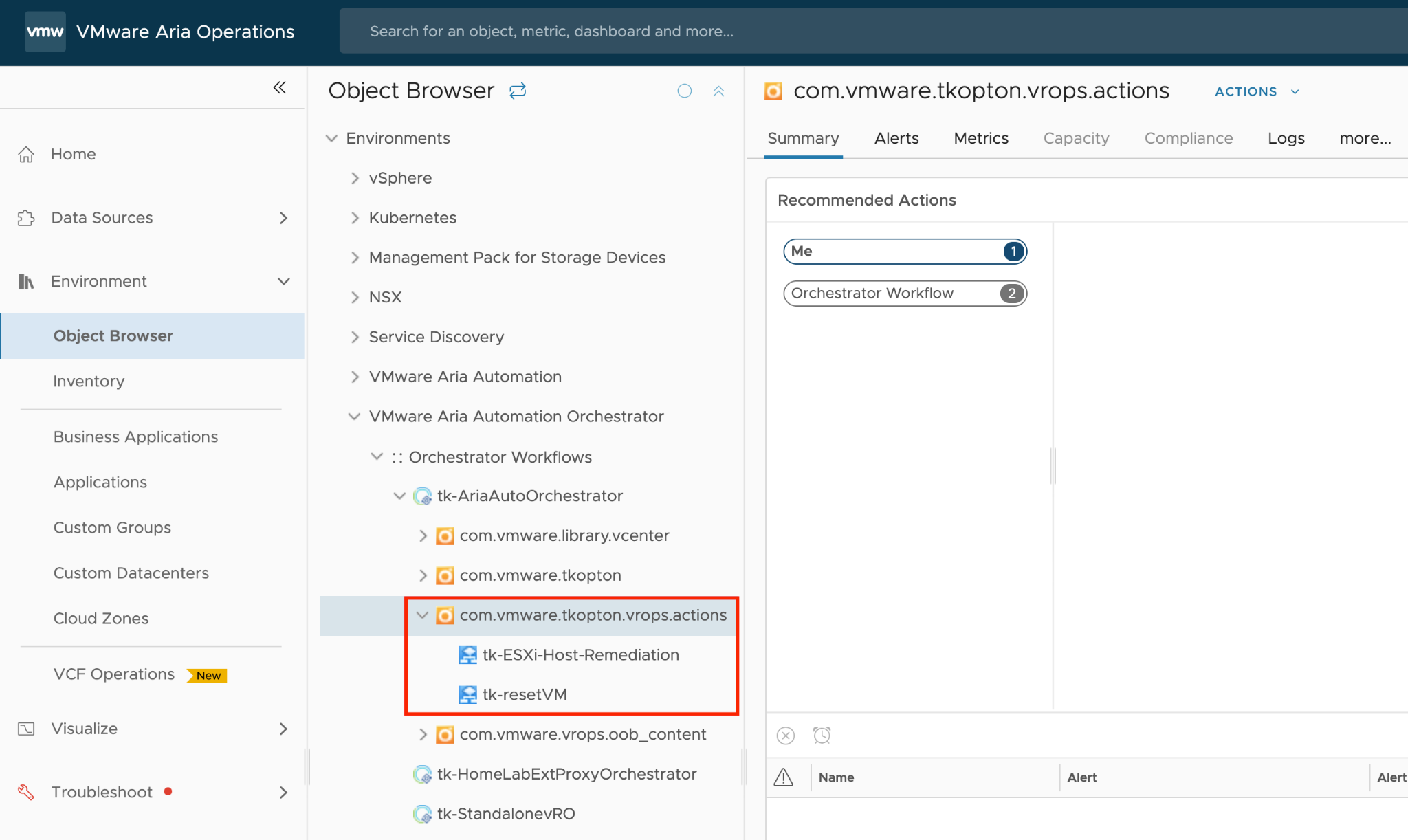Click the Environment library icon

click(26, 281)
